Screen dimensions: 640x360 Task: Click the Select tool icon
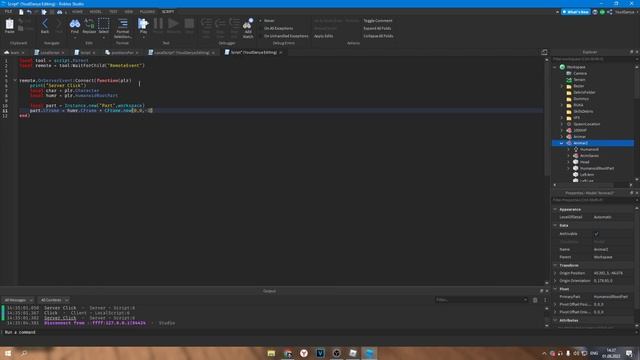click(x=104, y=24)
